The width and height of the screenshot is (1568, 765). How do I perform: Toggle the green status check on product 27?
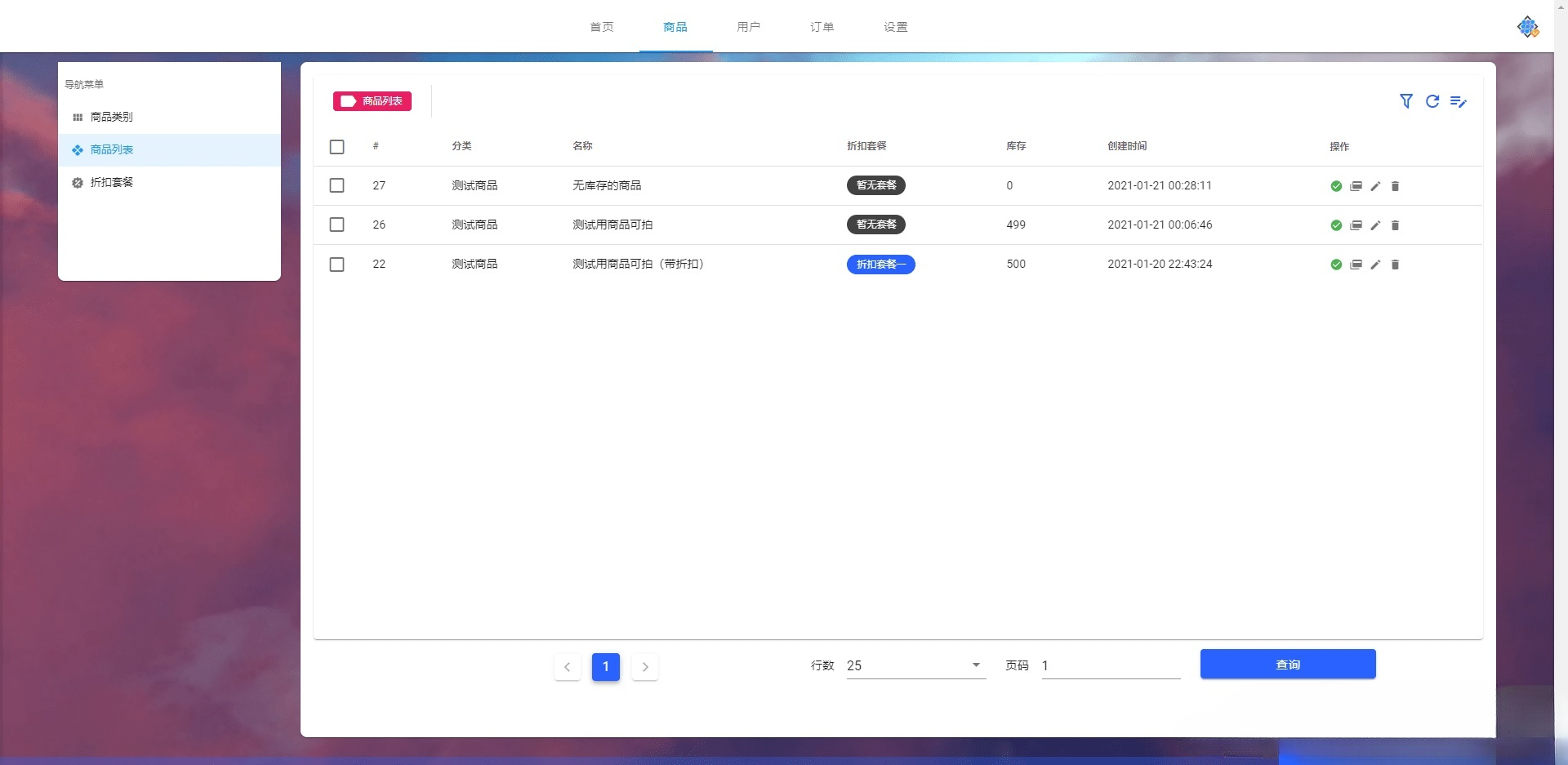[x=1336, y=186]
